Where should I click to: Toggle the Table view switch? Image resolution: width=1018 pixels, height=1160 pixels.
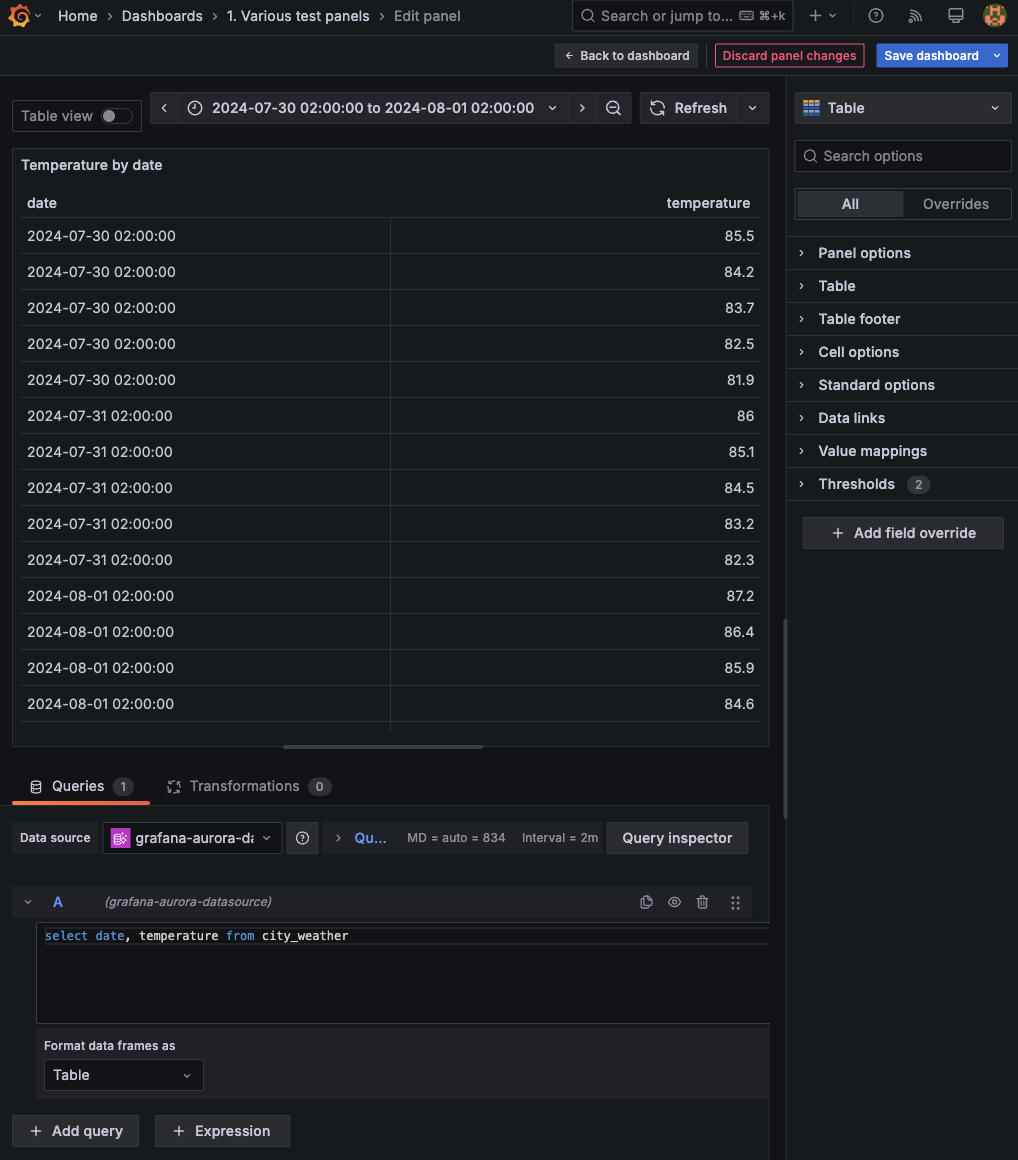coord(117,116)
